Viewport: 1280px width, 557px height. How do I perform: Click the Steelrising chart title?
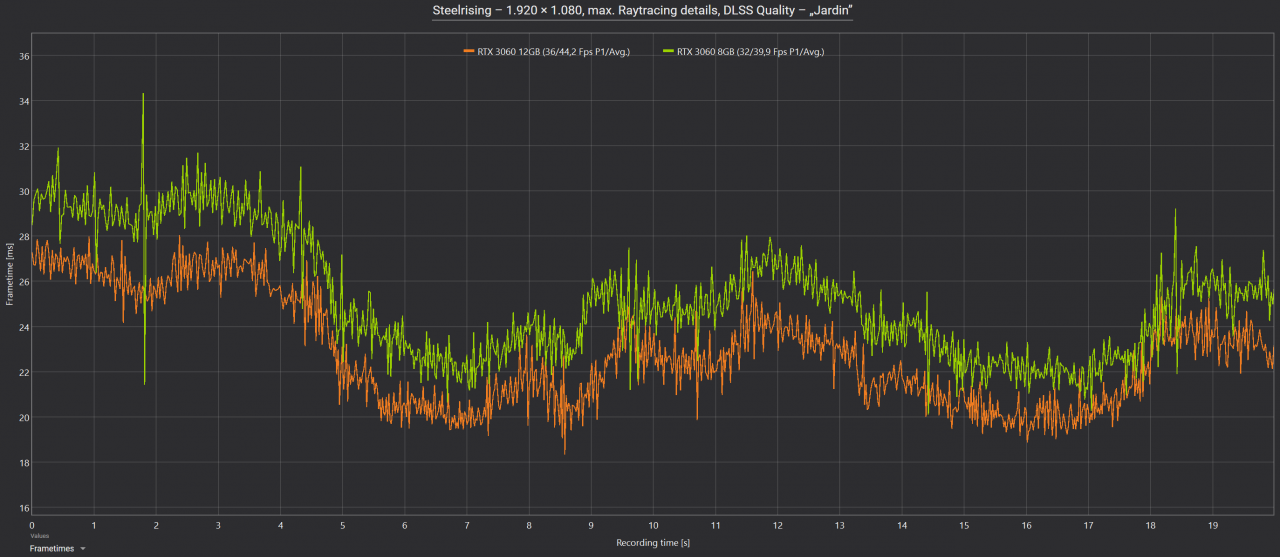[642, 10]
